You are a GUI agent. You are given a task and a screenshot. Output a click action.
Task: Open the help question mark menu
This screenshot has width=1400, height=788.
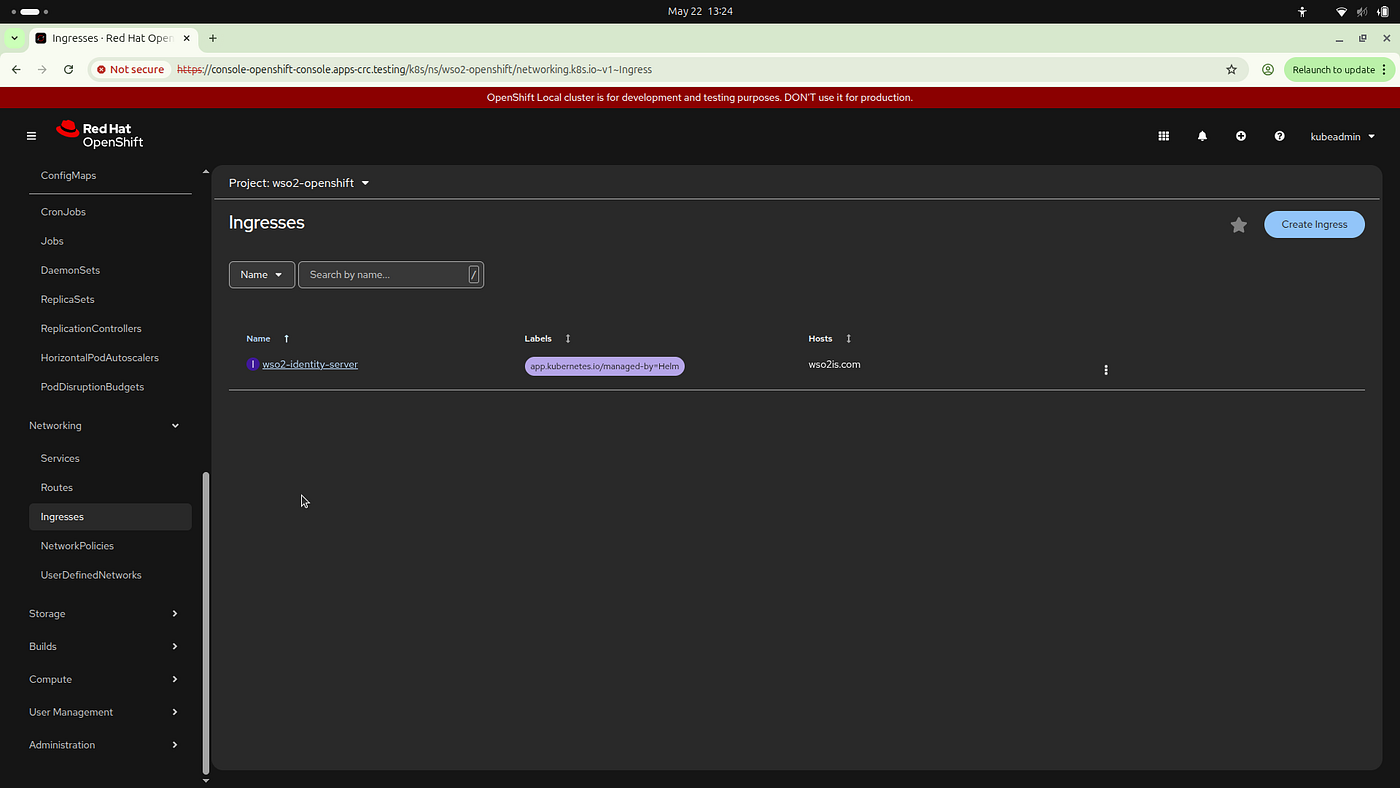1279,136
